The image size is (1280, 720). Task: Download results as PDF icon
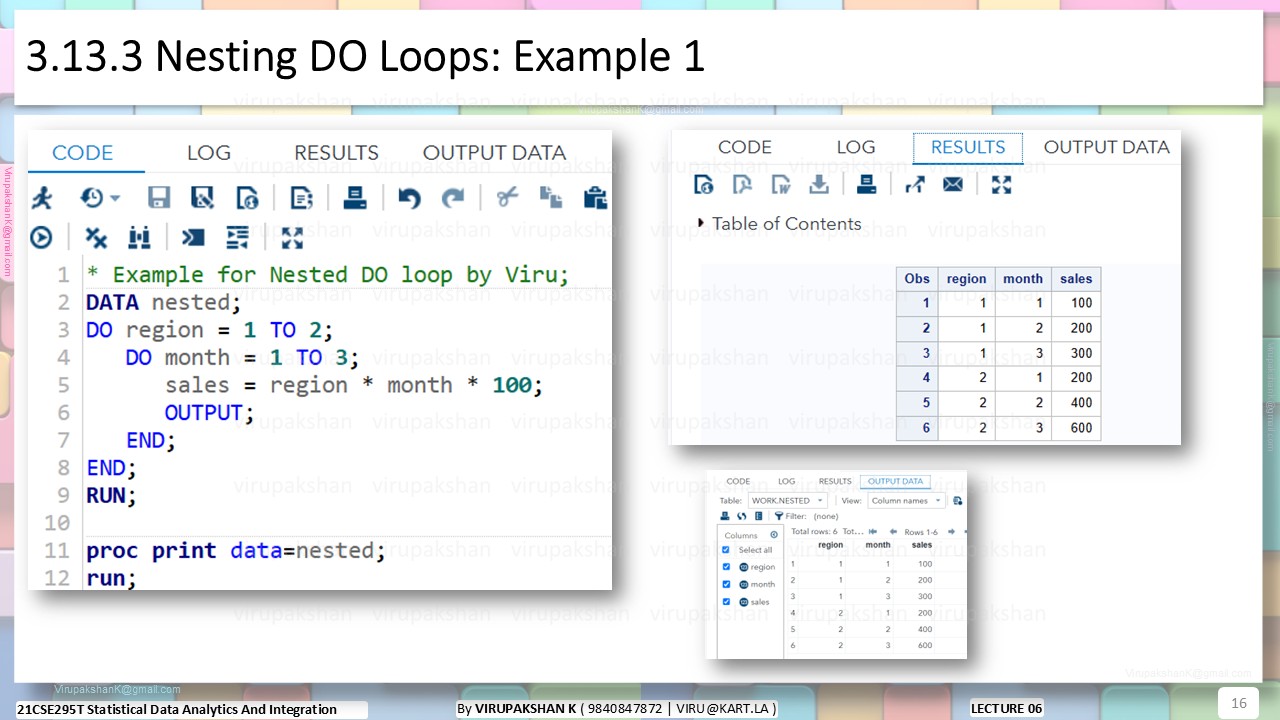coord(741,185)
